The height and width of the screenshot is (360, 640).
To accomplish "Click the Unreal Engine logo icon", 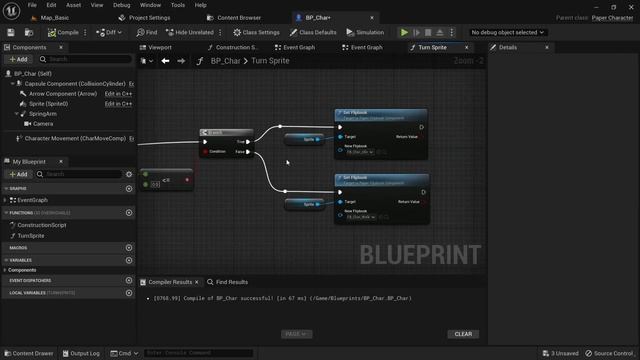I will click(11, 11).
